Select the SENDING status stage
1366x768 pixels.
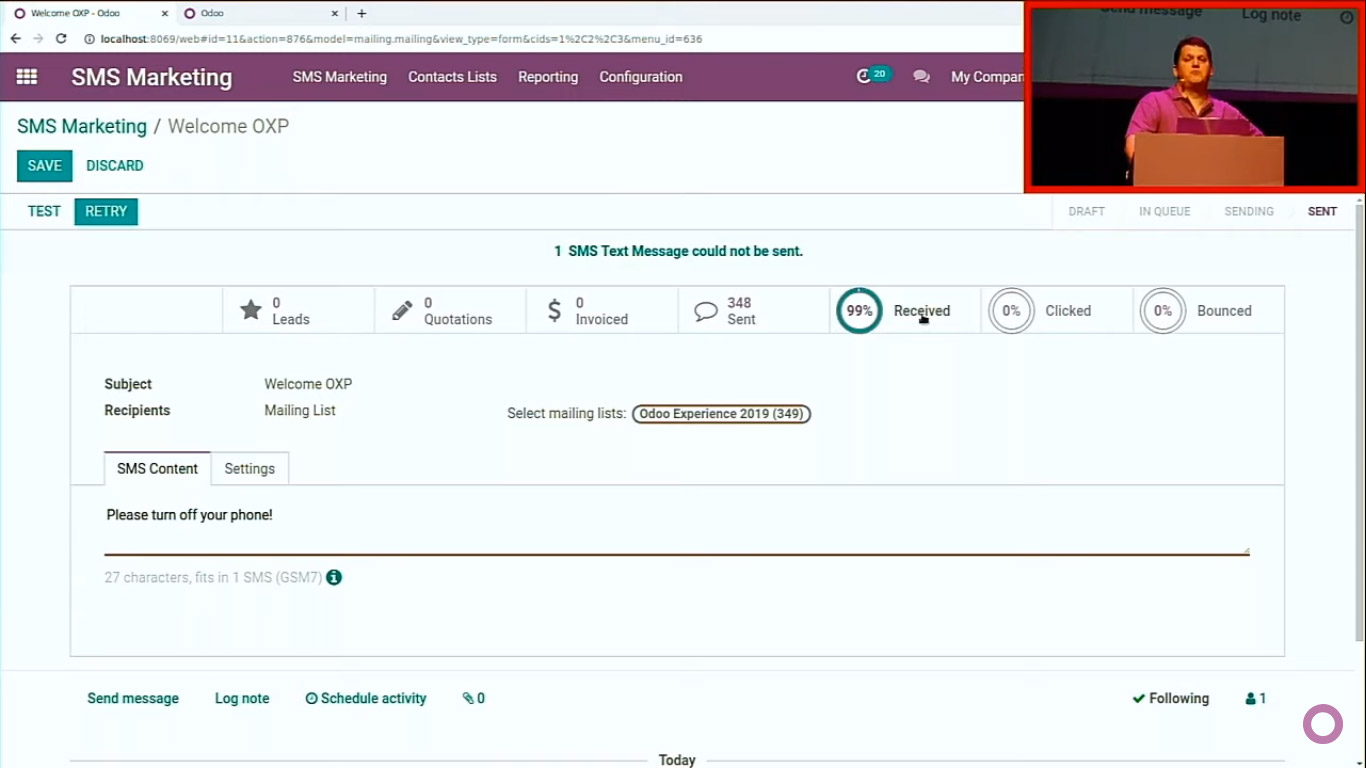pyautogui.click(x=1249, y=211)
